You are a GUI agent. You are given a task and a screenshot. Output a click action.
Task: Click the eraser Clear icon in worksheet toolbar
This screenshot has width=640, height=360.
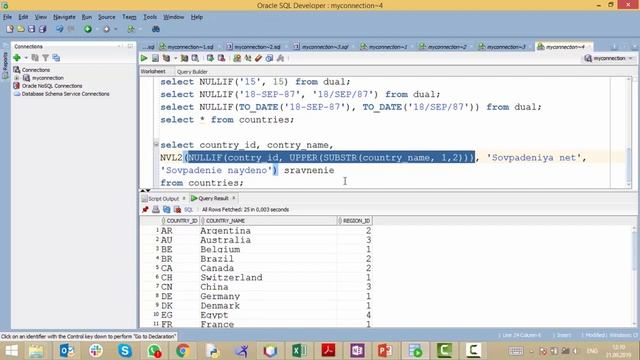point(258,58)
